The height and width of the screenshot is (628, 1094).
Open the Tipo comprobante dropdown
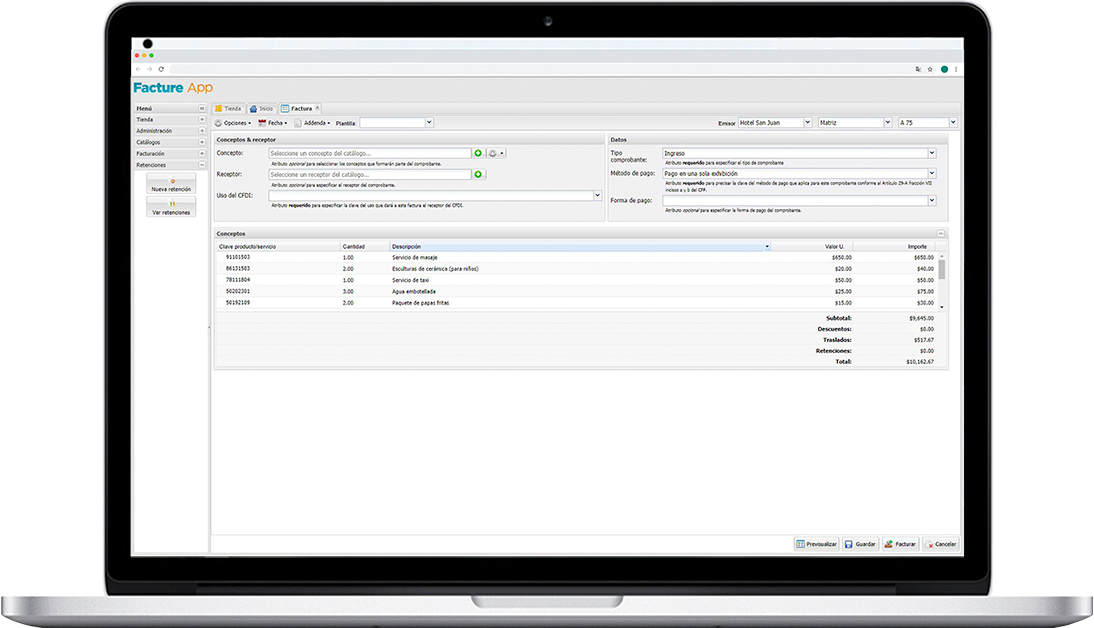[x=931, y=153]
